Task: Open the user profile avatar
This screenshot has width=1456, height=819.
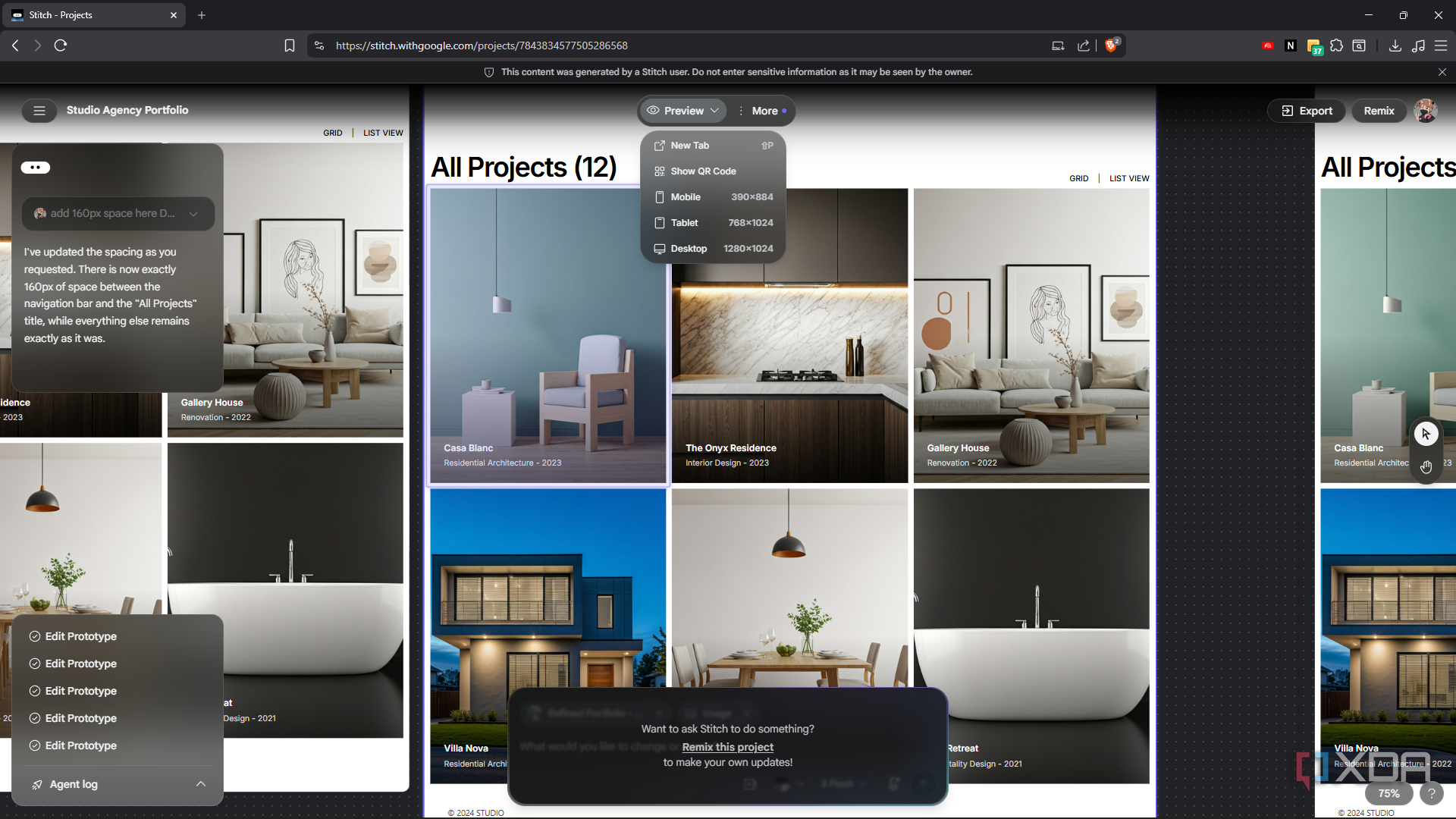Action: click(1426, 111)
